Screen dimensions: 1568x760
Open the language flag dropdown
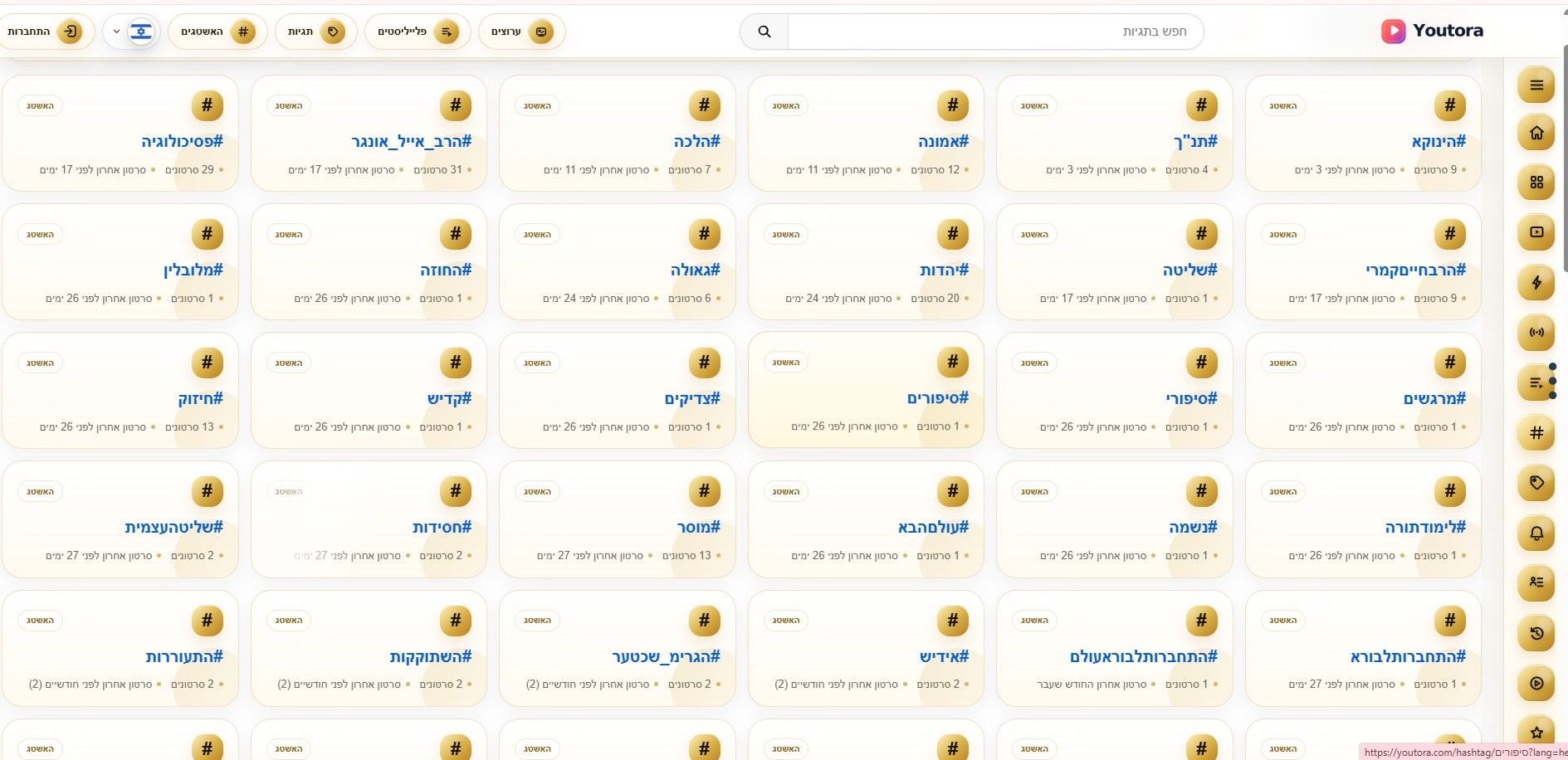(x=131, y=32)
